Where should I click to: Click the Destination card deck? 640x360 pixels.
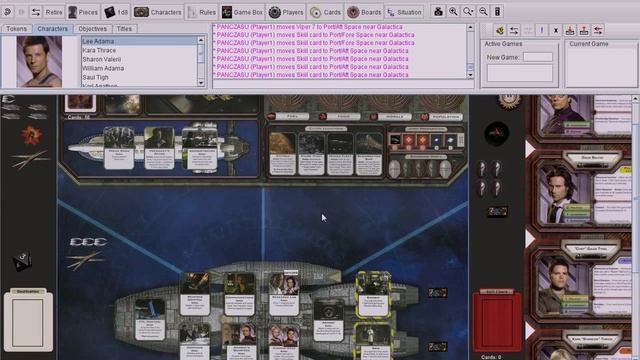[28, 320]
